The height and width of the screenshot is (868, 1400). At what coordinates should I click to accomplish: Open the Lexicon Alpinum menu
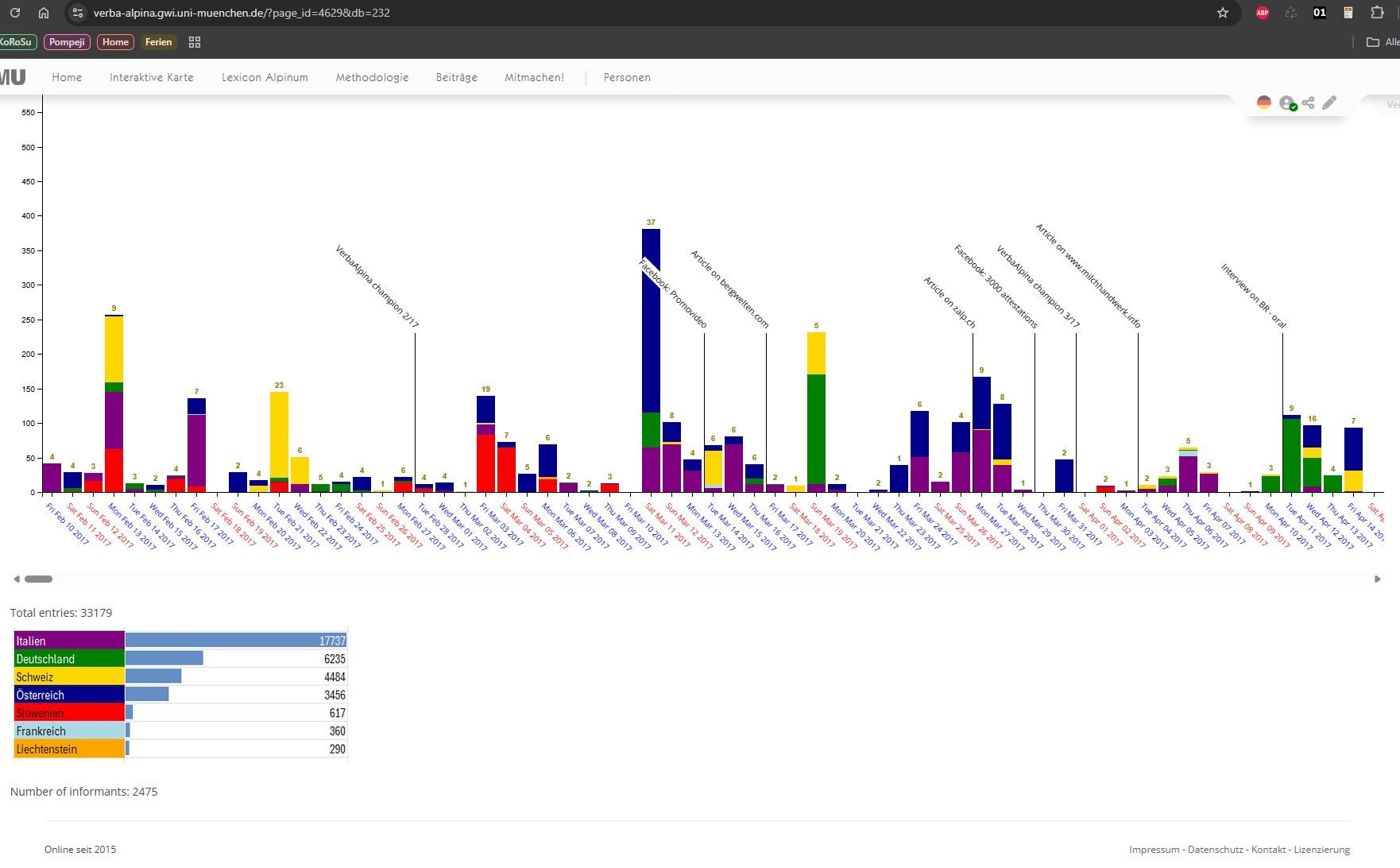point(265,77)
